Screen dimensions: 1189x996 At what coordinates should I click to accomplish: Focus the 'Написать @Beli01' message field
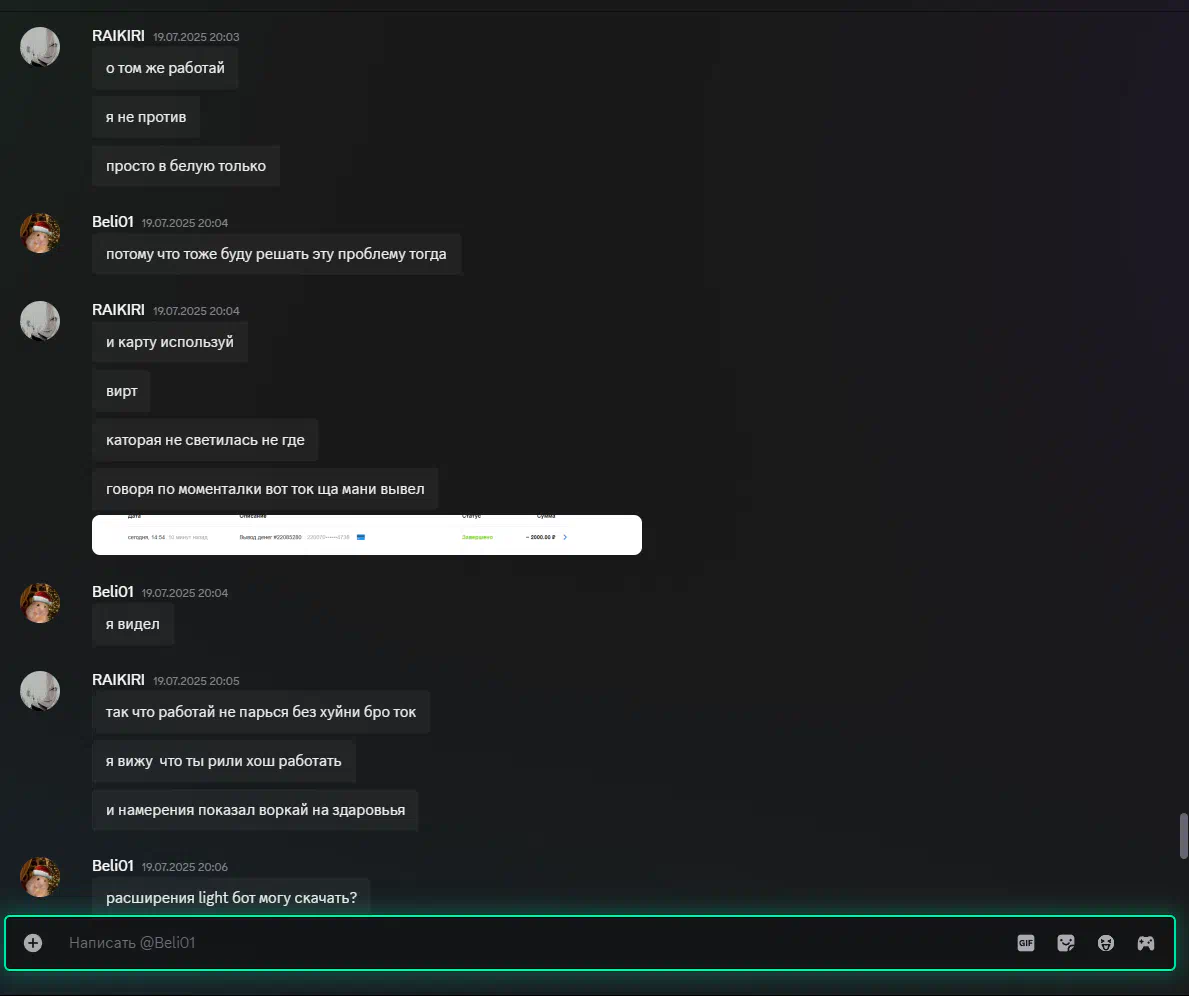(531, 943)
